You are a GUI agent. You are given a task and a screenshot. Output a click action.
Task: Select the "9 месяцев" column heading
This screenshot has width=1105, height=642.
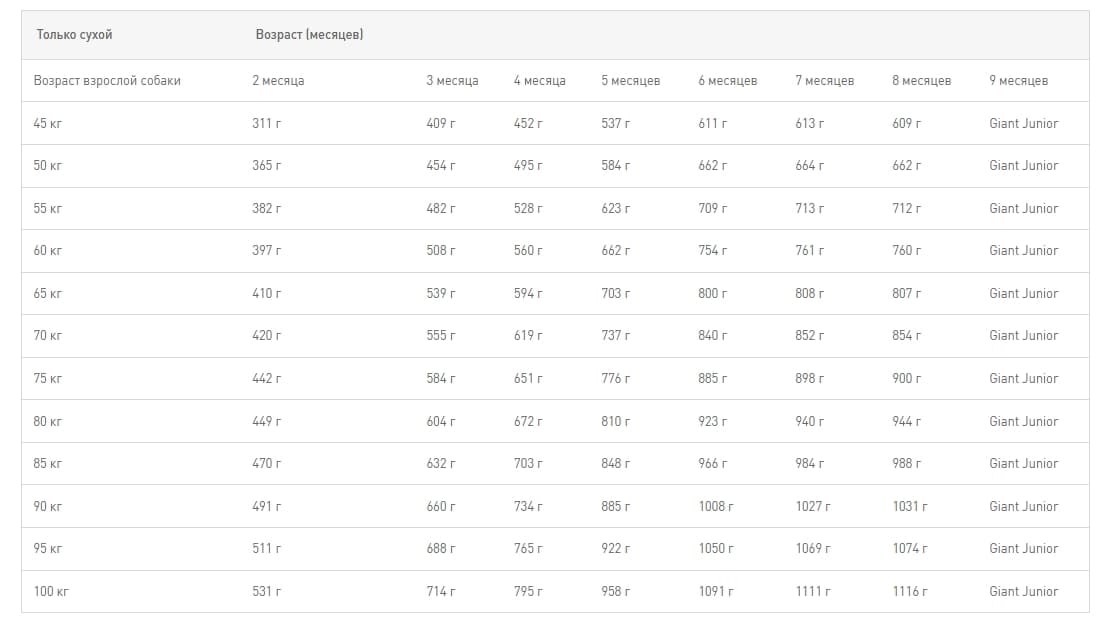(1018, 81)
